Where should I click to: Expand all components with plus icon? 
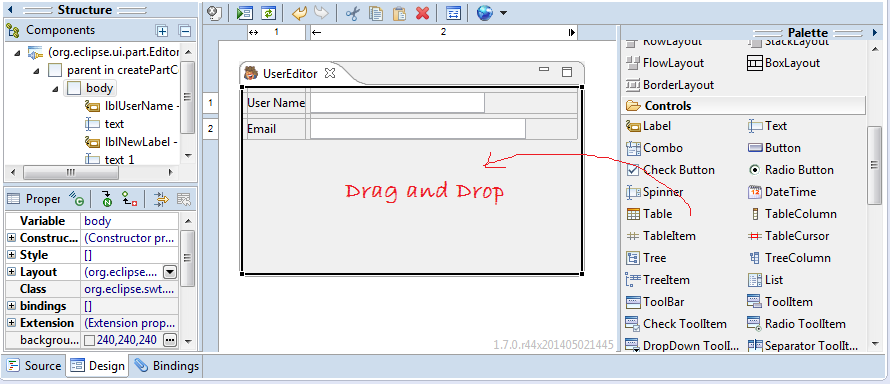pos(162,31)
